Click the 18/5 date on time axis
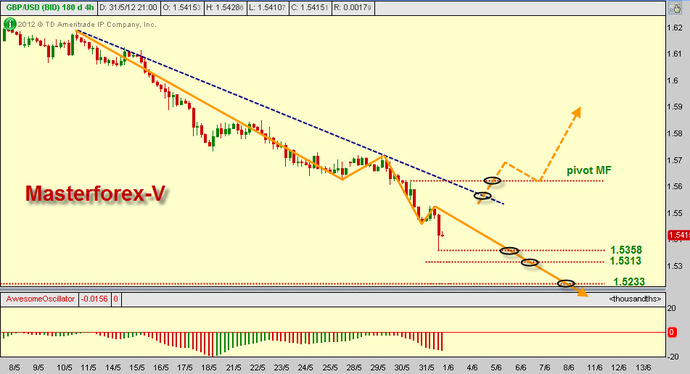The height and width of the screenshot is (374, 690). pyautogui.click(x=209, y=367)
